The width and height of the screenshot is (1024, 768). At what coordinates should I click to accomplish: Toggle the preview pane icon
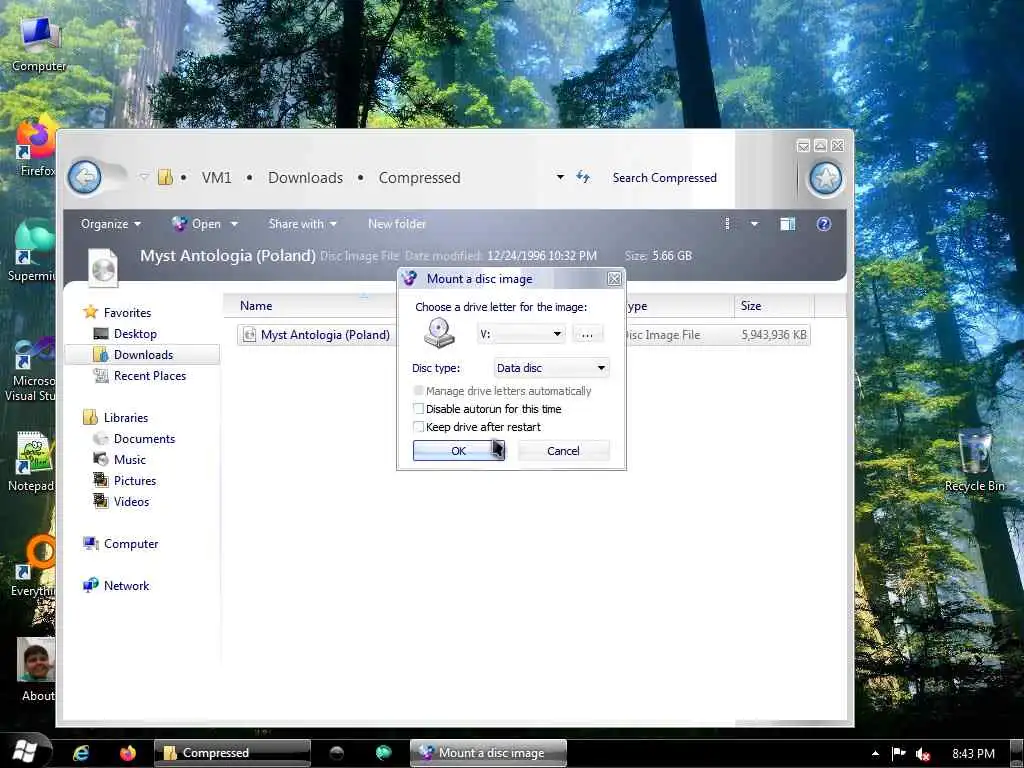pyautogui.click(x=788, y=224)
